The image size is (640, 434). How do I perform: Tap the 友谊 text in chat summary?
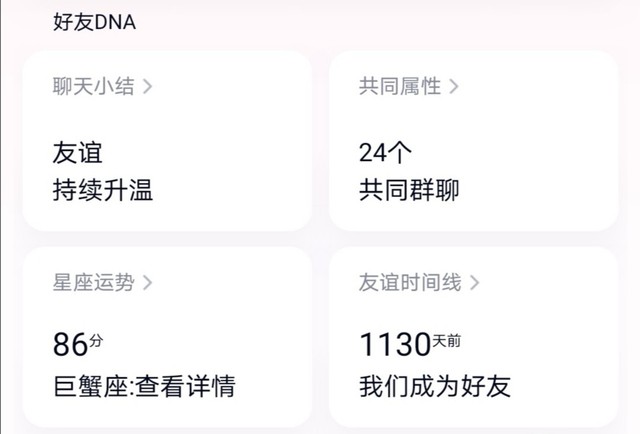point(77,153)
